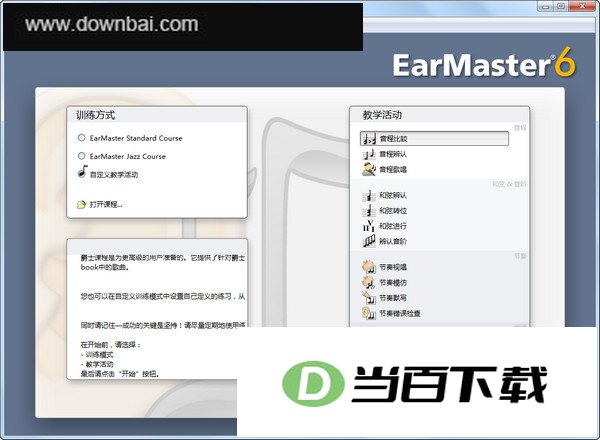
Task: Select the 辨认音阶 scale identification activity
Action: pos(385,241)
